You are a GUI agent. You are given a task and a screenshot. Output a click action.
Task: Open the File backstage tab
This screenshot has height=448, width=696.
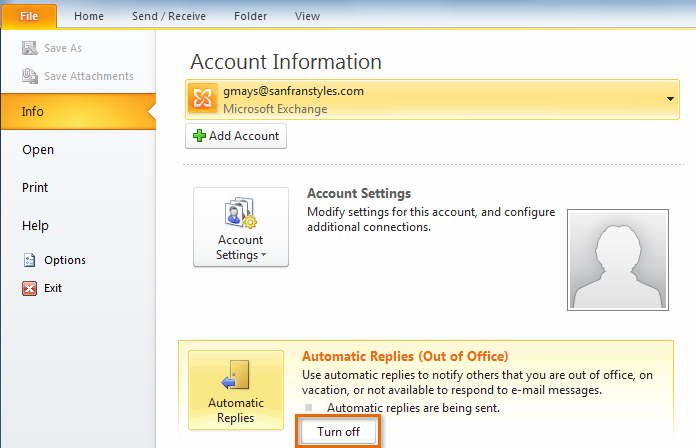29,16
